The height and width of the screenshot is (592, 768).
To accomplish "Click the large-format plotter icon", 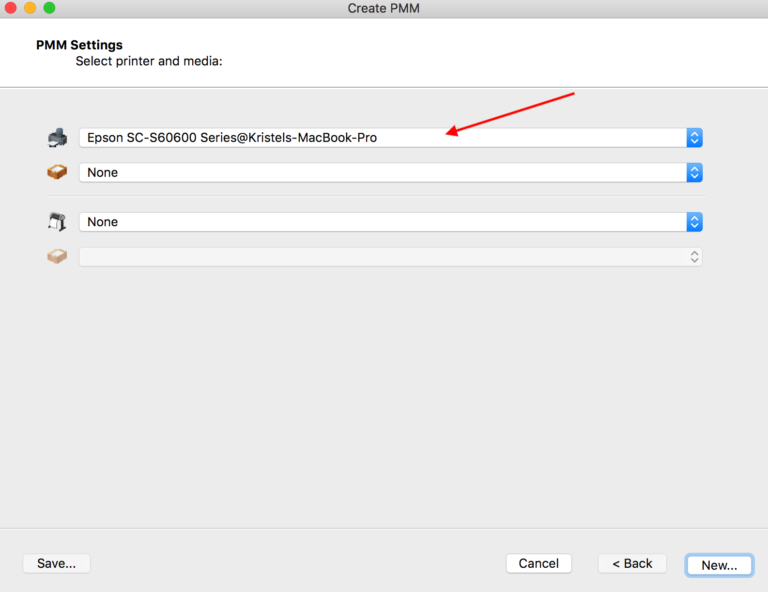I will pyautogui.click(x=57, y=221).
